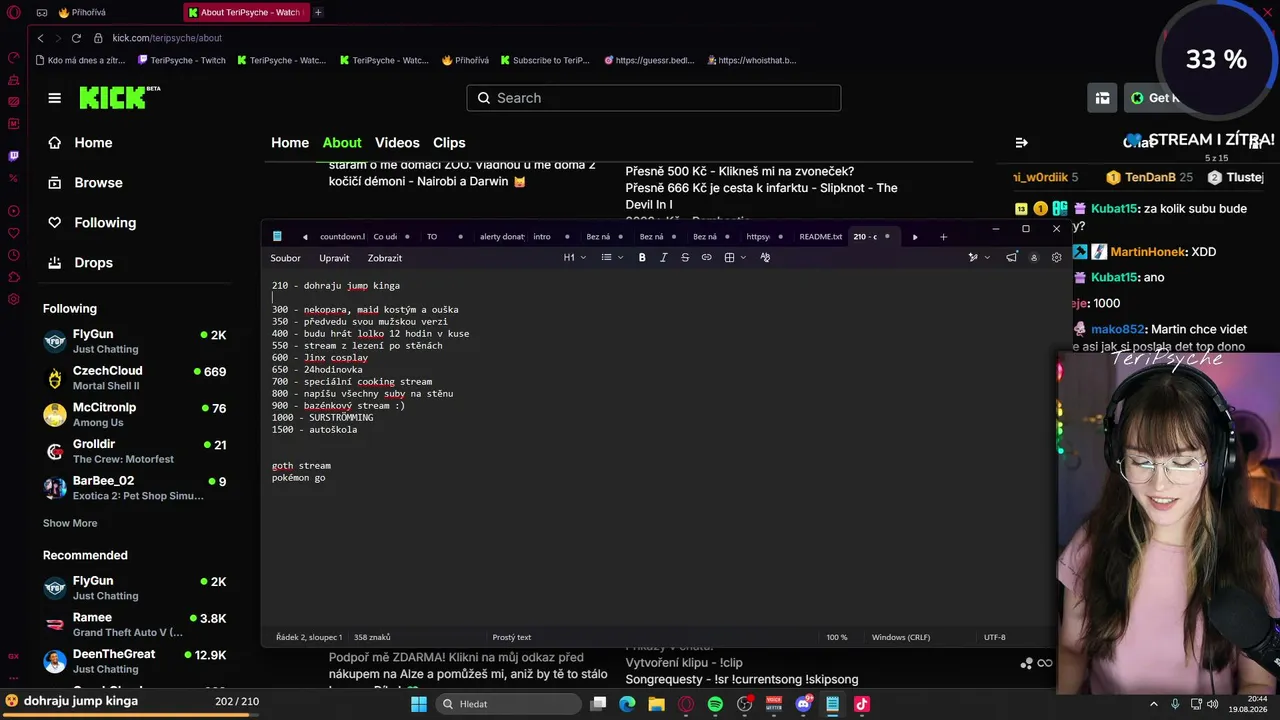Image resolution: width=1280 pixels, height=720 pixels.
Task: Open the TeriPsyche - Twitch bookmark
Action: (x=182, y=60)
